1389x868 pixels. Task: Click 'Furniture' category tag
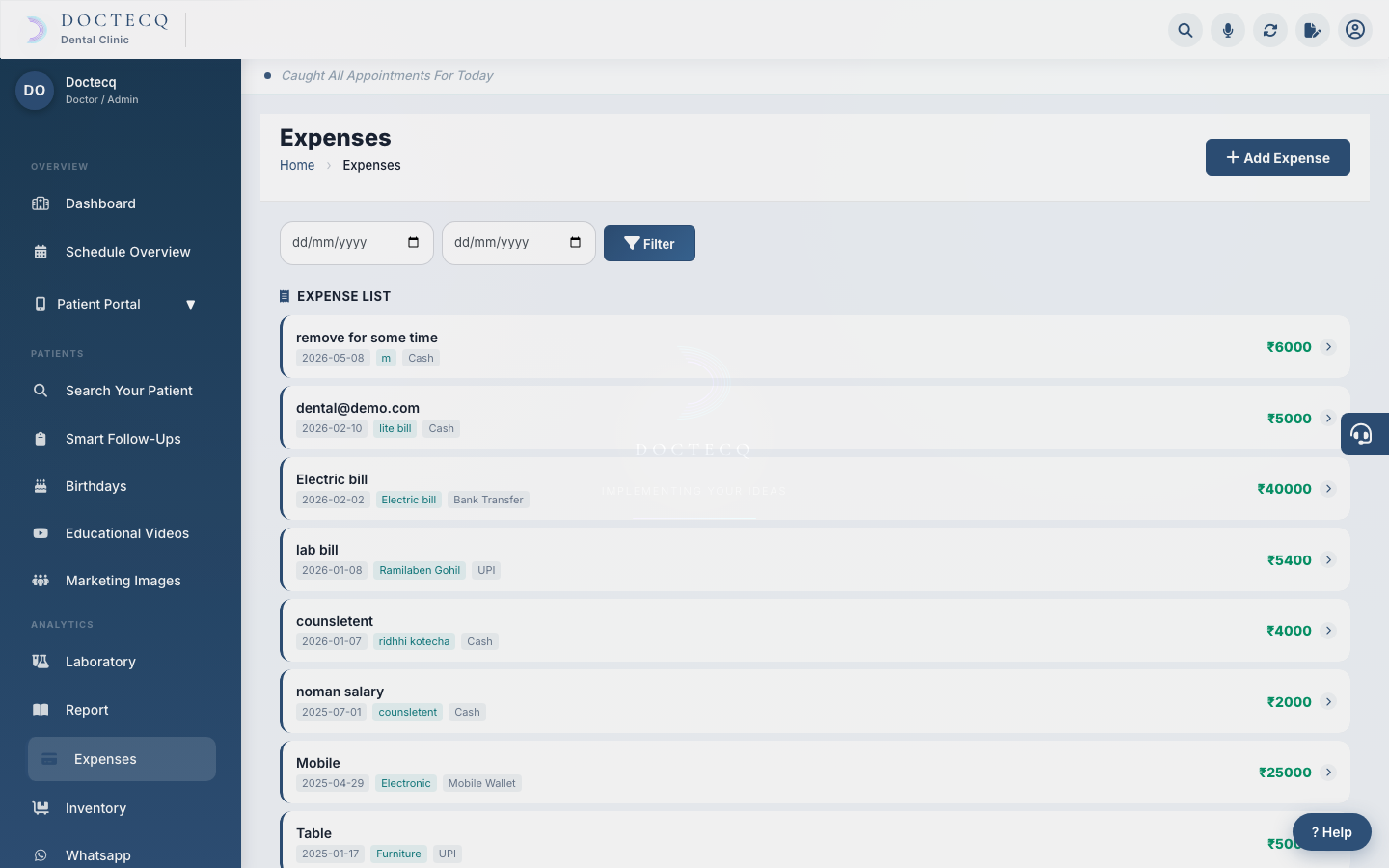click(x=398, y=854)
